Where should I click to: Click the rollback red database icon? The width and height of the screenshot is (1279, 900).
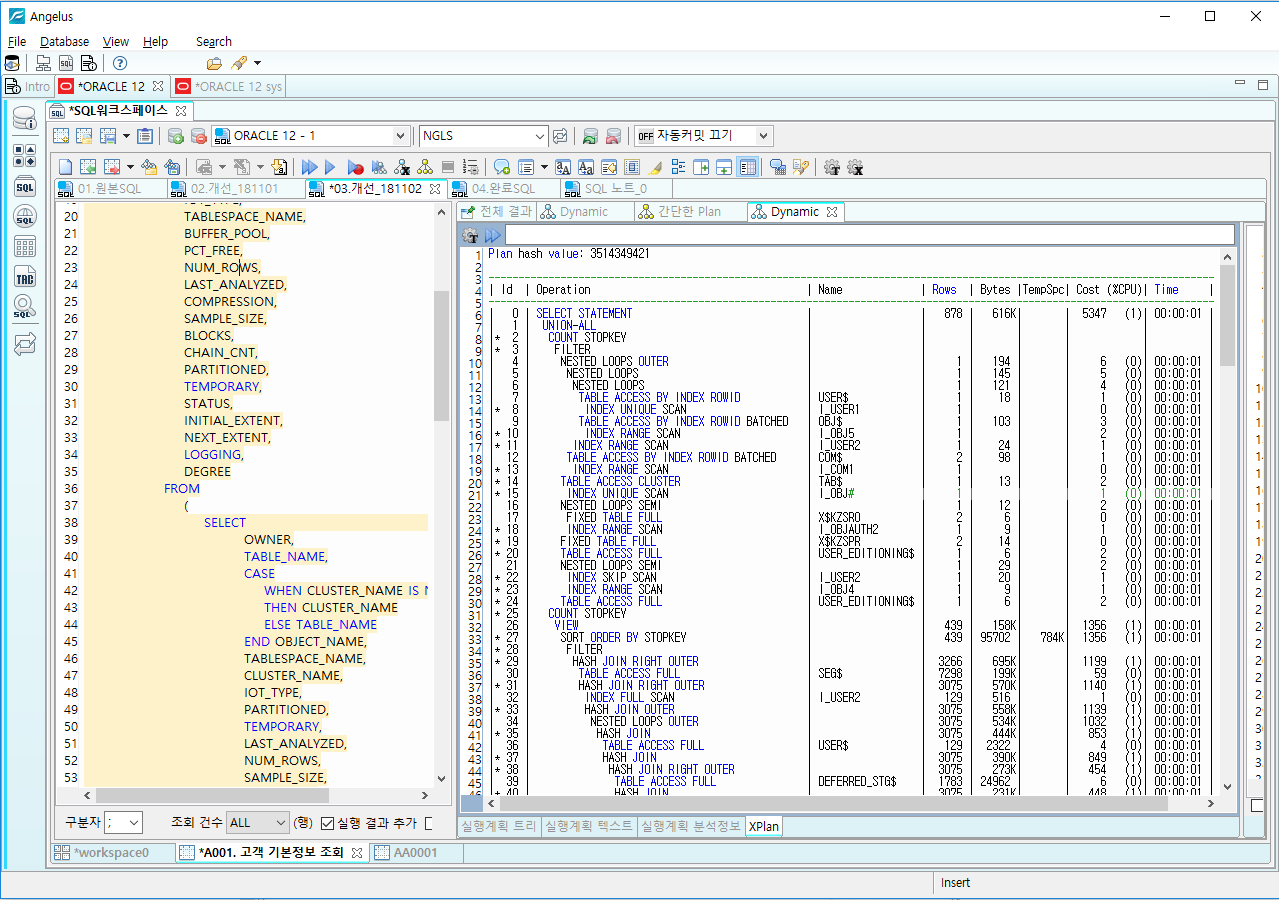point(613,136)
